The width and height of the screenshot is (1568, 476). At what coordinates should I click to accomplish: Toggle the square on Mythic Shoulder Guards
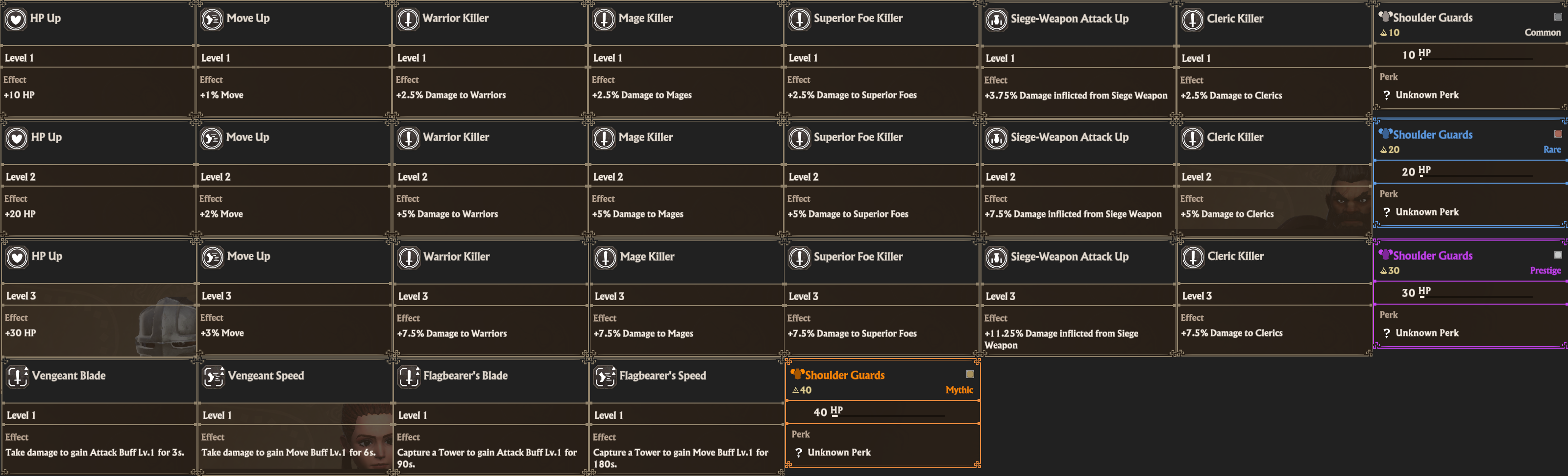pyautogui.click(x=970, y=374)
